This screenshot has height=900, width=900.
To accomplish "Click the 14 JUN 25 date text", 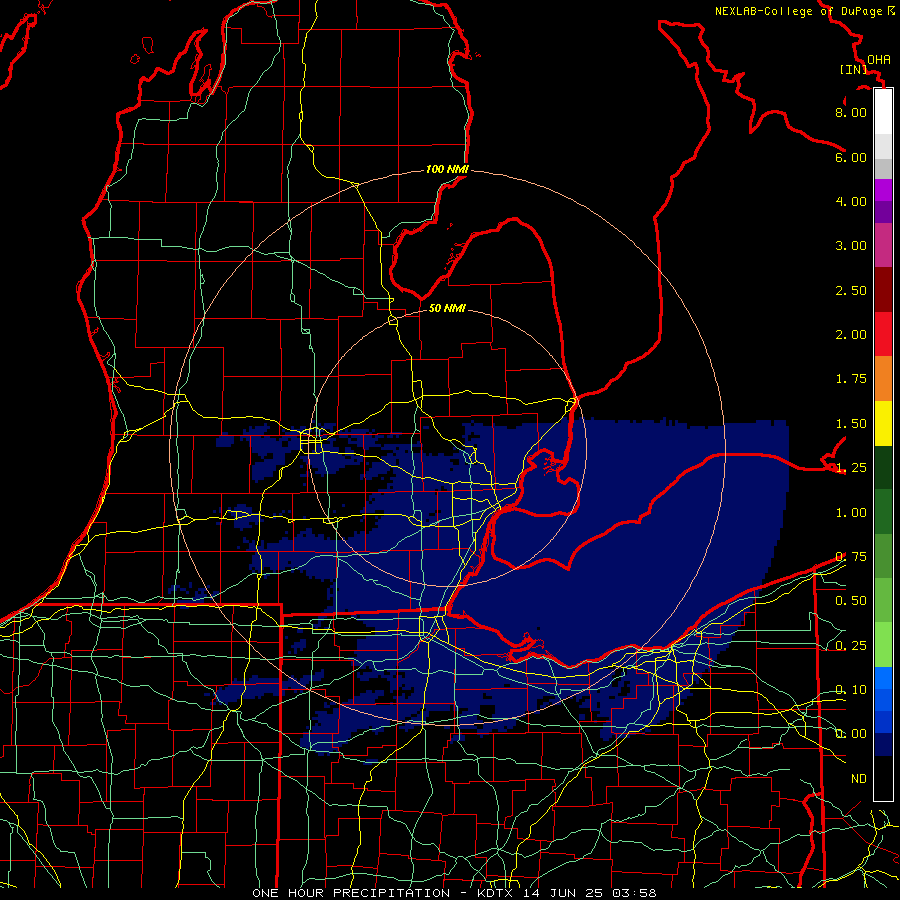I will point(564,893).
